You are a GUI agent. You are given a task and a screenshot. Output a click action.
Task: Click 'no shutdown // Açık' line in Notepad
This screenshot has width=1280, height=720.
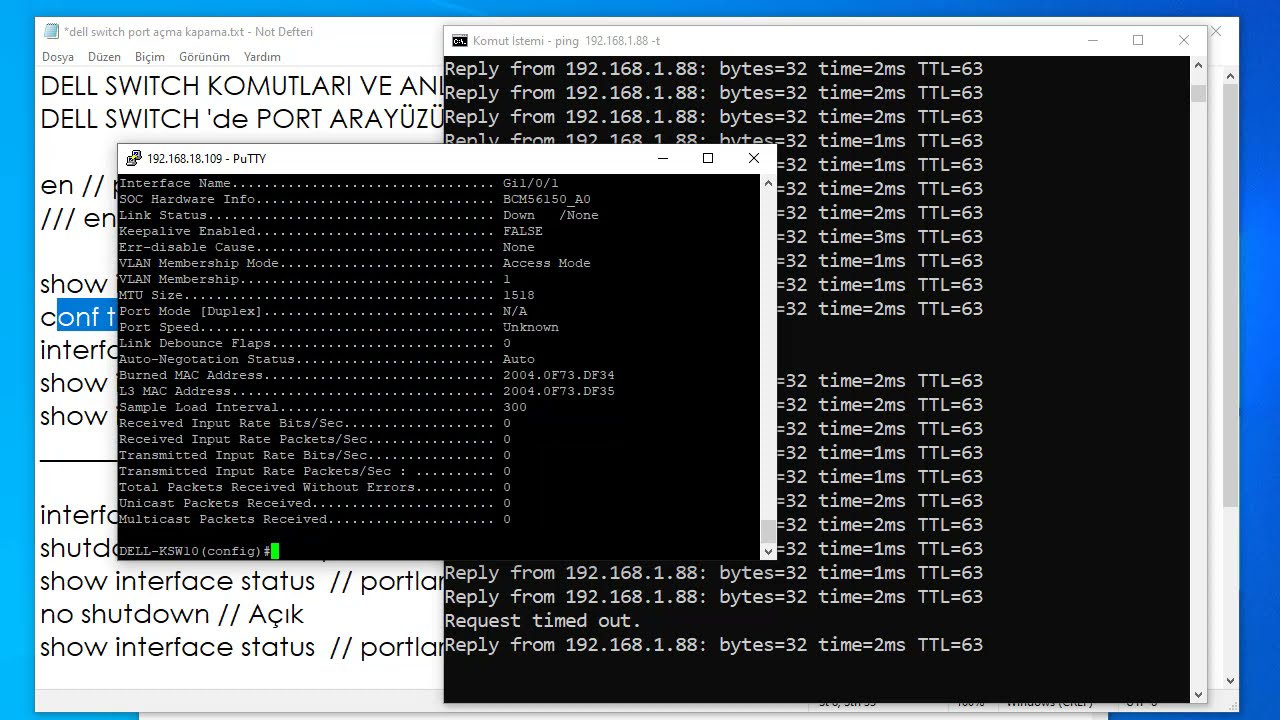pos(172,614)
